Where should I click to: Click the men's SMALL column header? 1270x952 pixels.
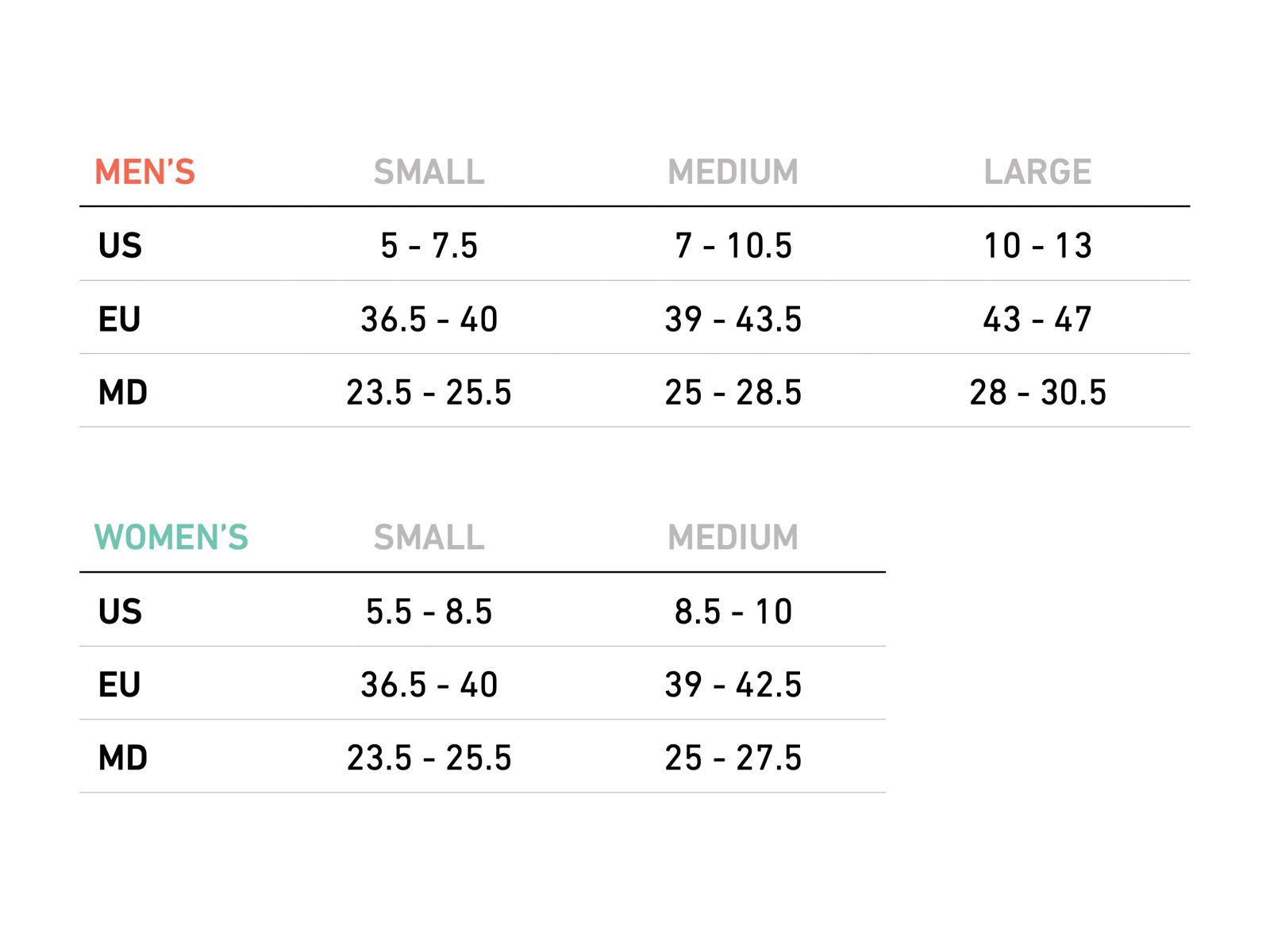(429, 172)
